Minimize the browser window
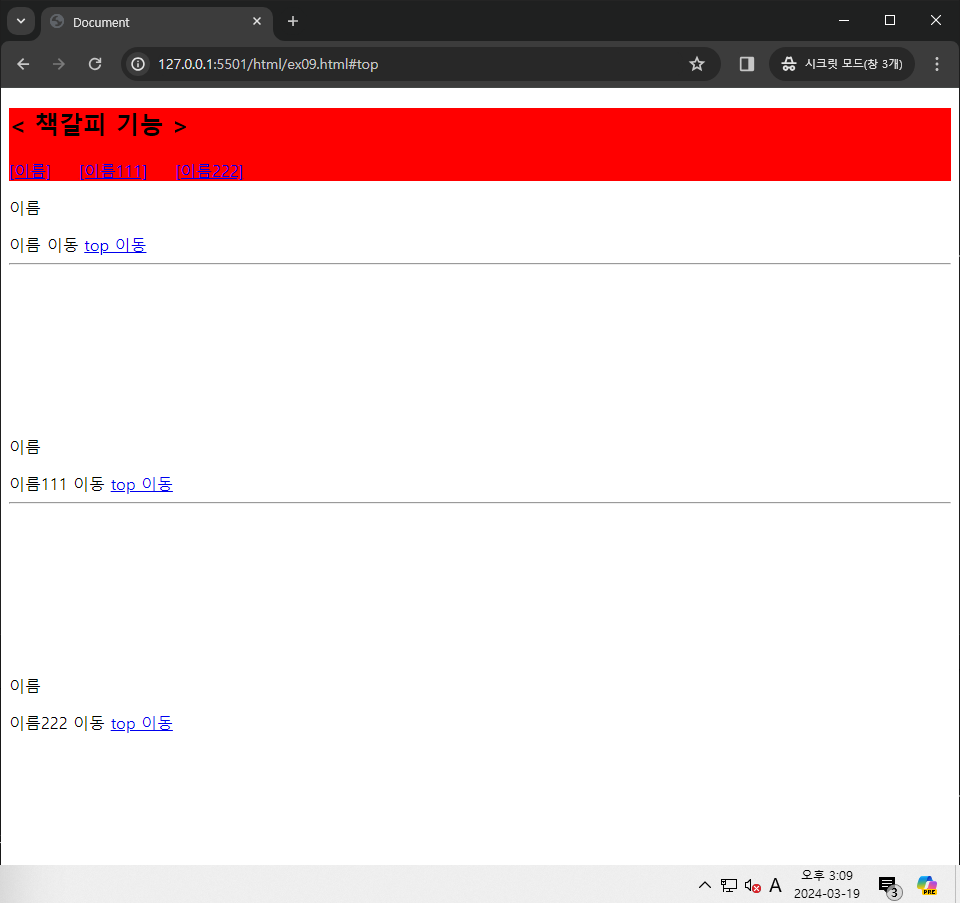The height and width of the screenshot is (903, 960). click(844, 20)
